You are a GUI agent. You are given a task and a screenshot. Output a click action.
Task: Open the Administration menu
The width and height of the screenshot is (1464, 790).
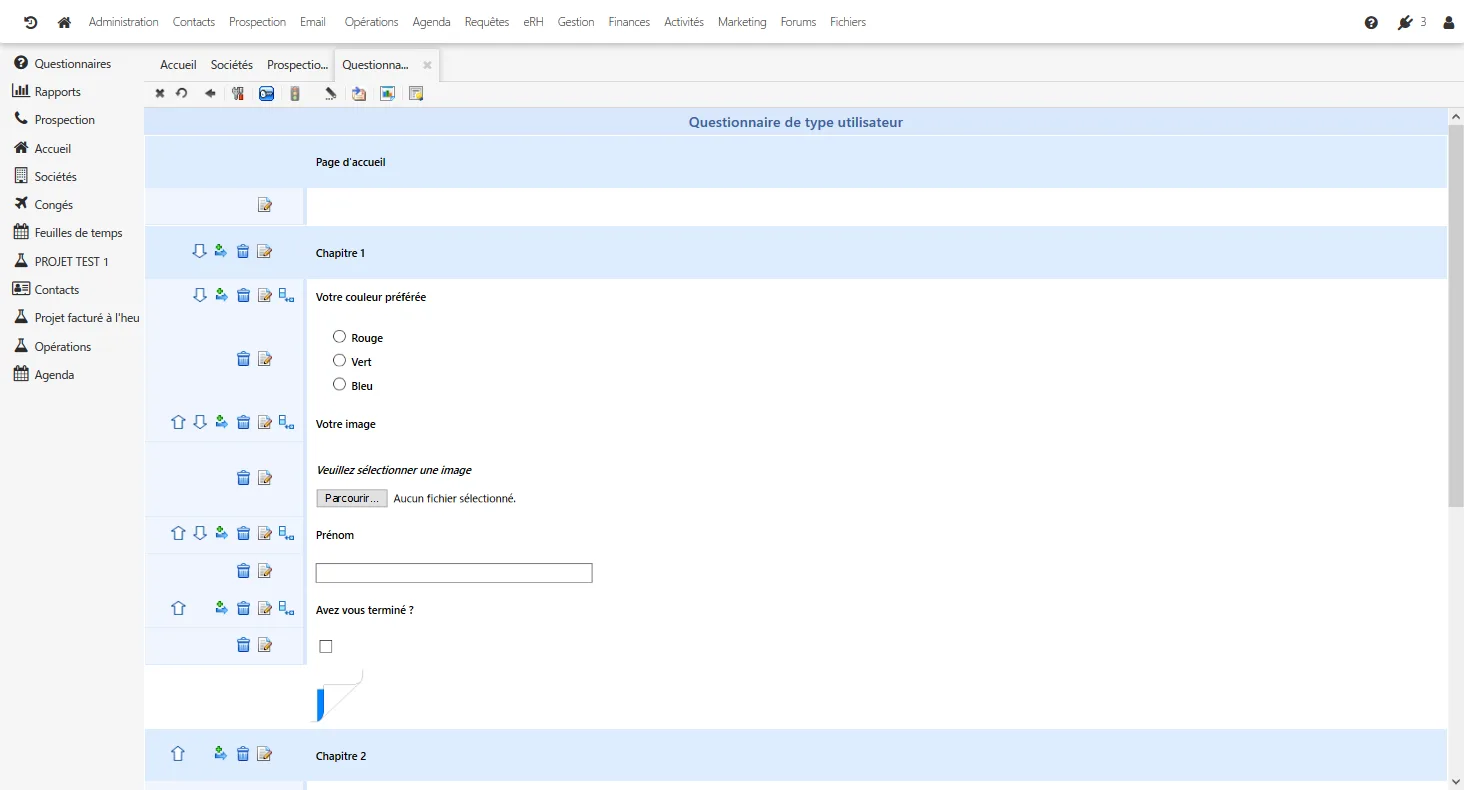(x=124, y=22)
